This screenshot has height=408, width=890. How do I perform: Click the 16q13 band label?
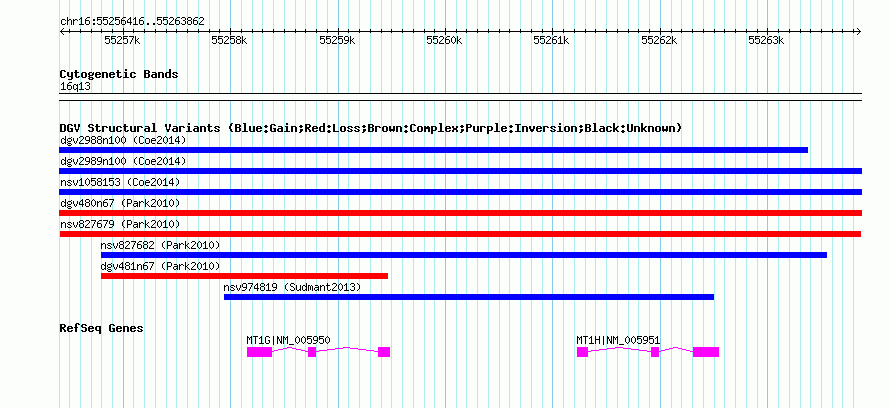75,87
